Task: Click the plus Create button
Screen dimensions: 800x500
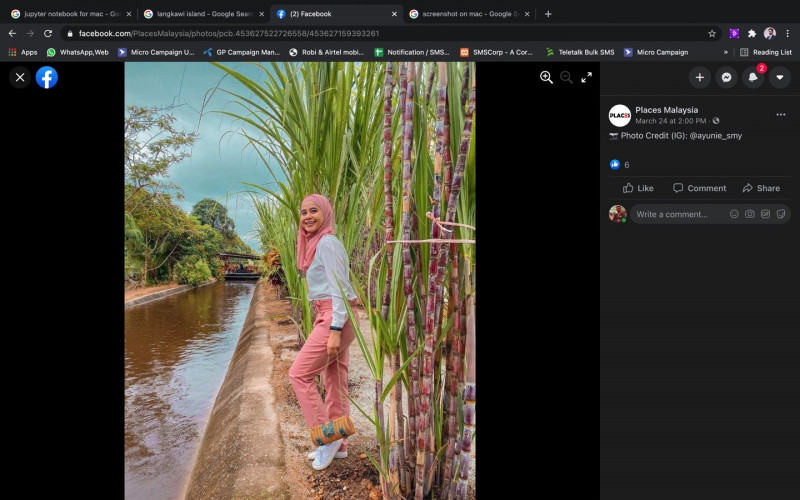Action: click(699, 77)
